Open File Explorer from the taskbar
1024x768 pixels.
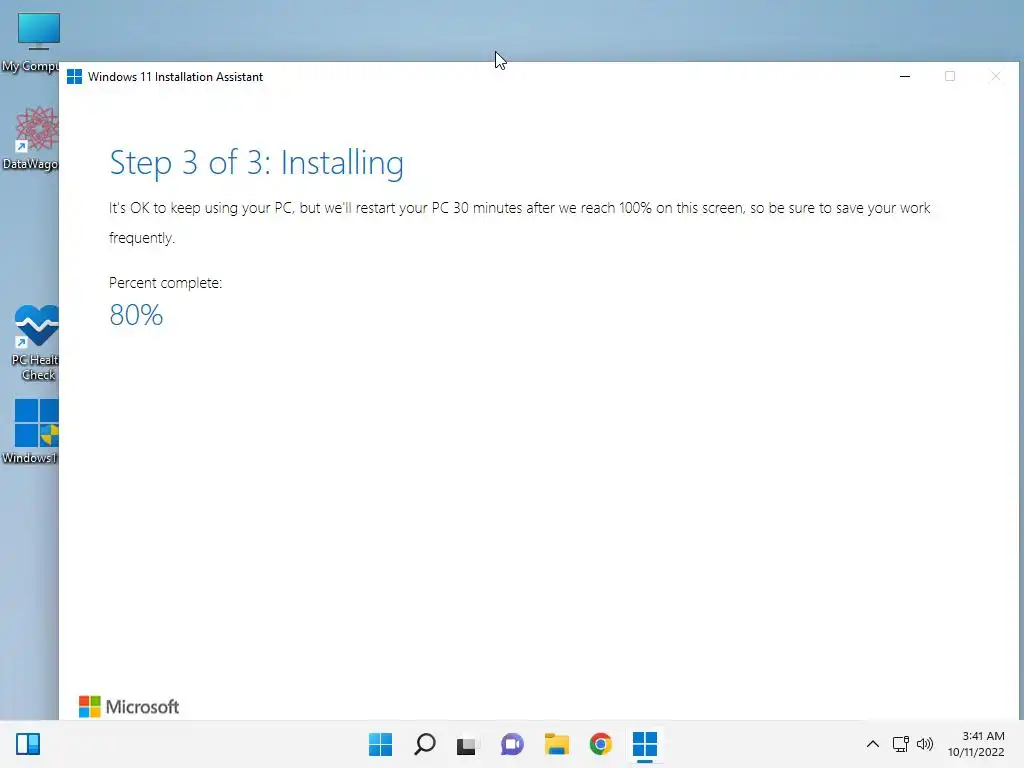[556, 744]
